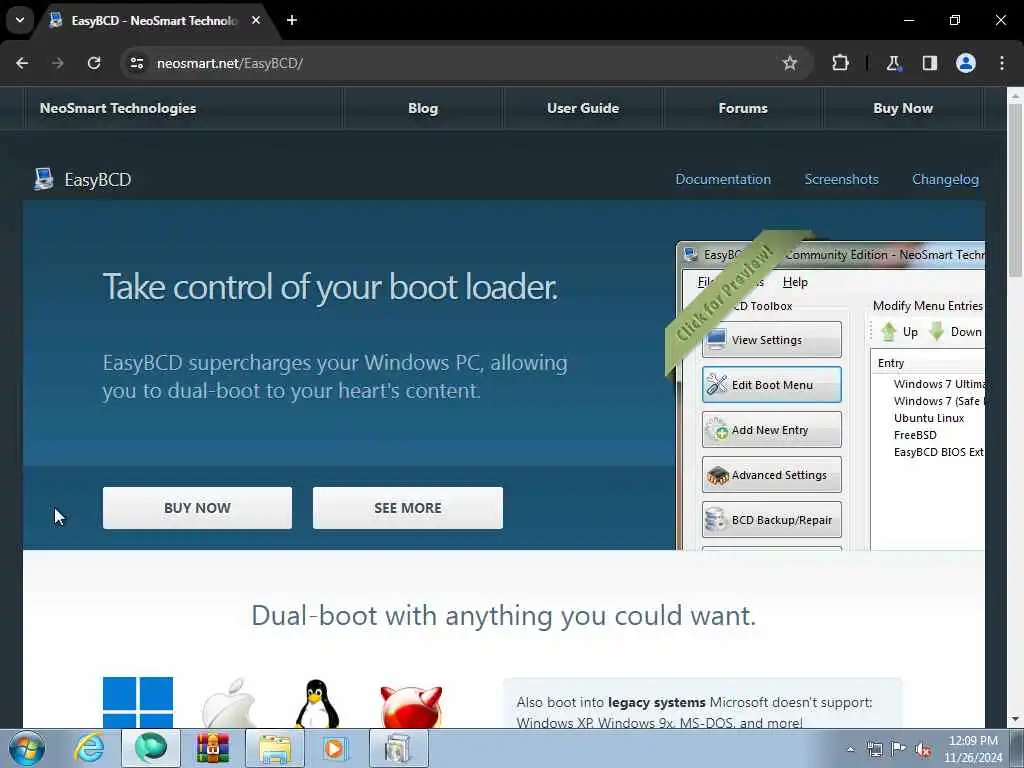
Task: Click the Apple logo icon
Action: pyautogui.click(x=229, y=703)
